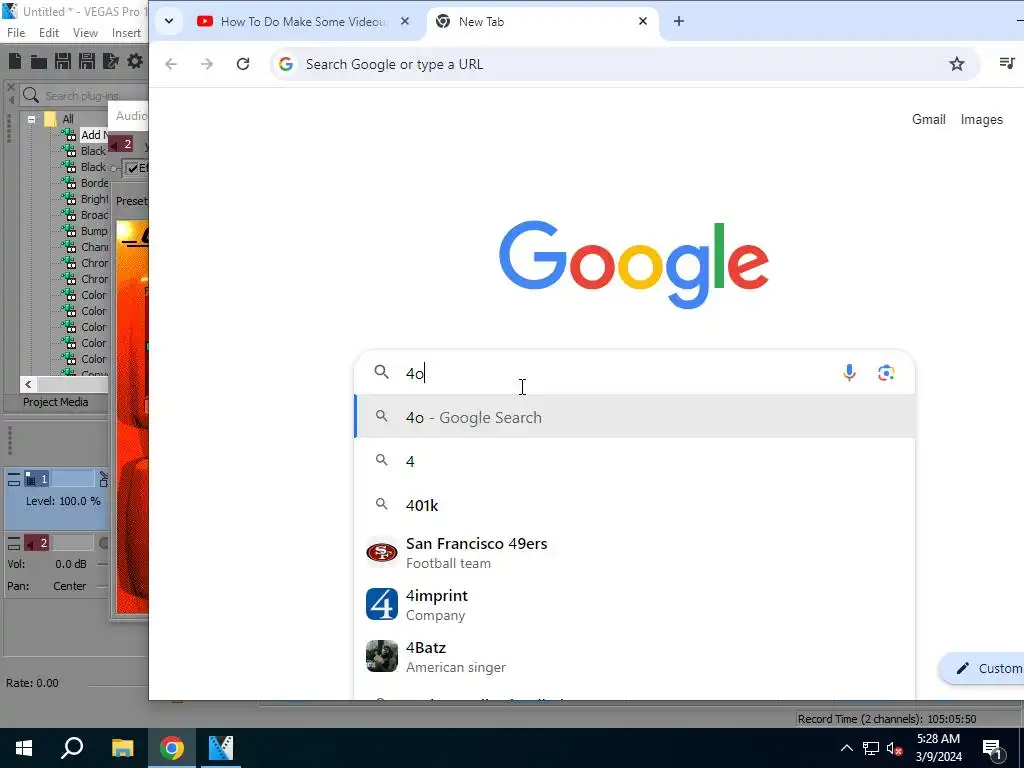The image size is (1024, 768).
Task: Click New project icon in VEGAS toolbar
Action: point(15,61)
